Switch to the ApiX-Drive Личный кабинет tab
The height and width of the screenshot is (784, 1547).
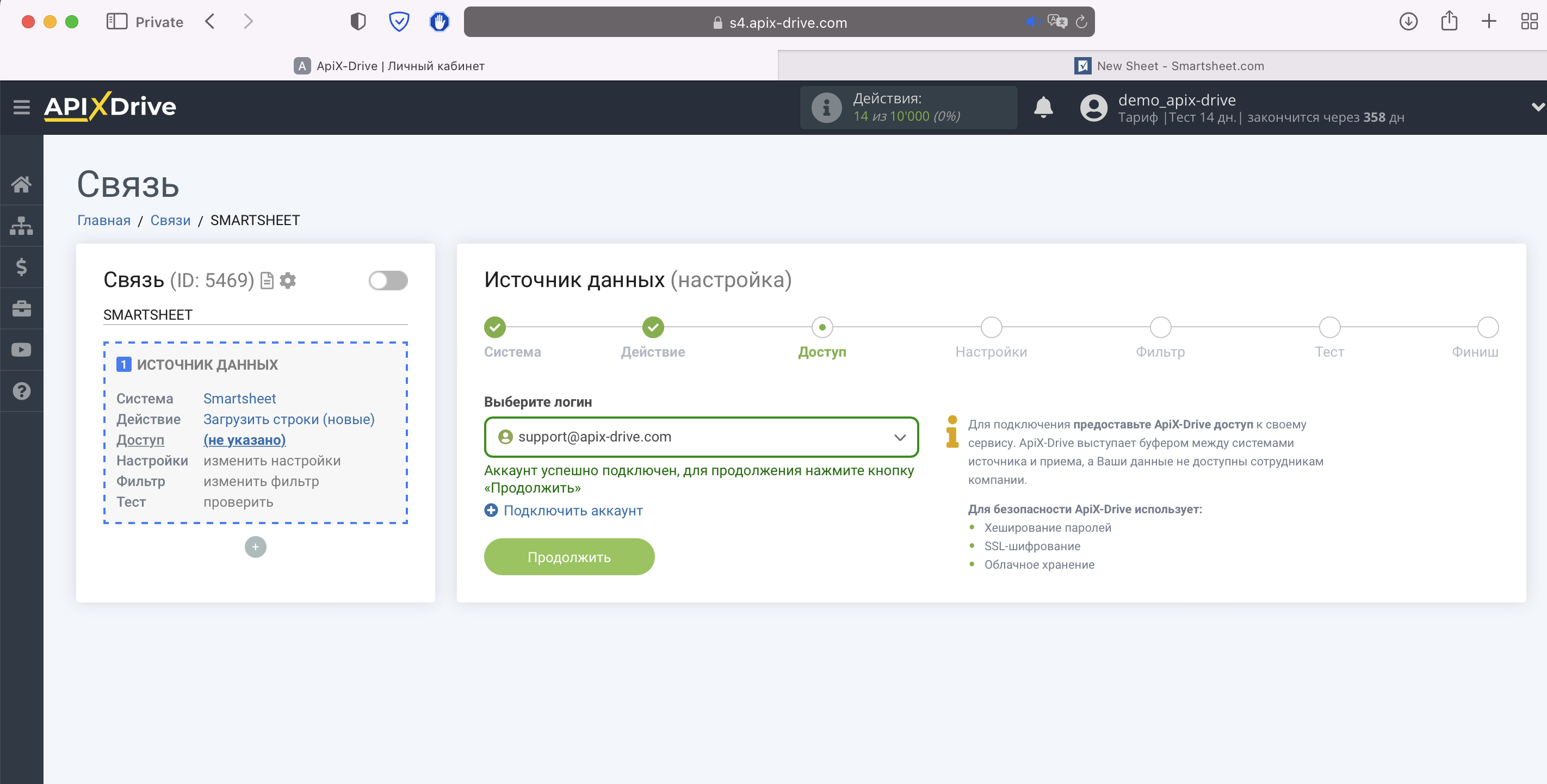click(388, 66)
